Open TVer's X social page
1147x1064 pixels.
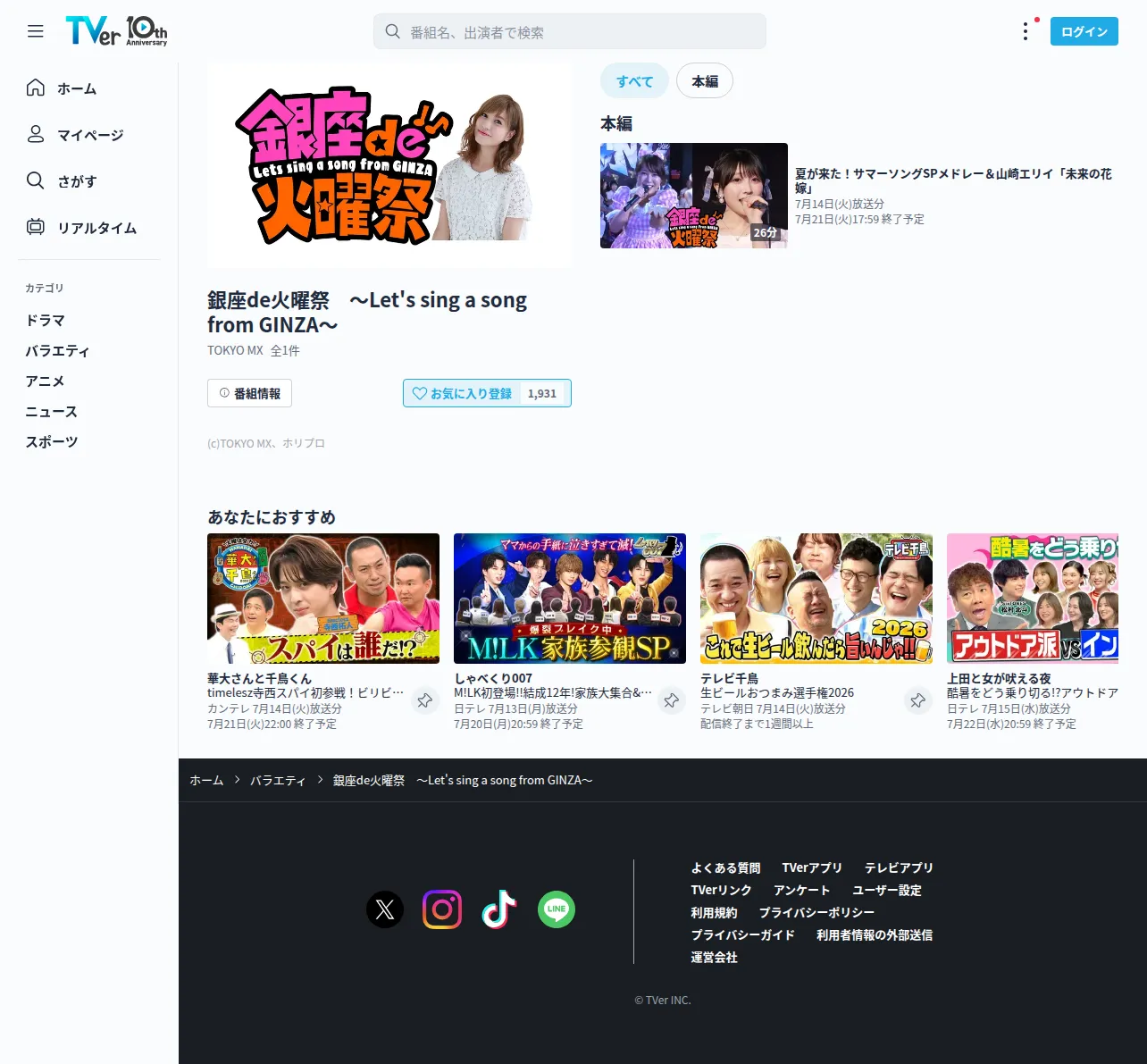(385, 909)
